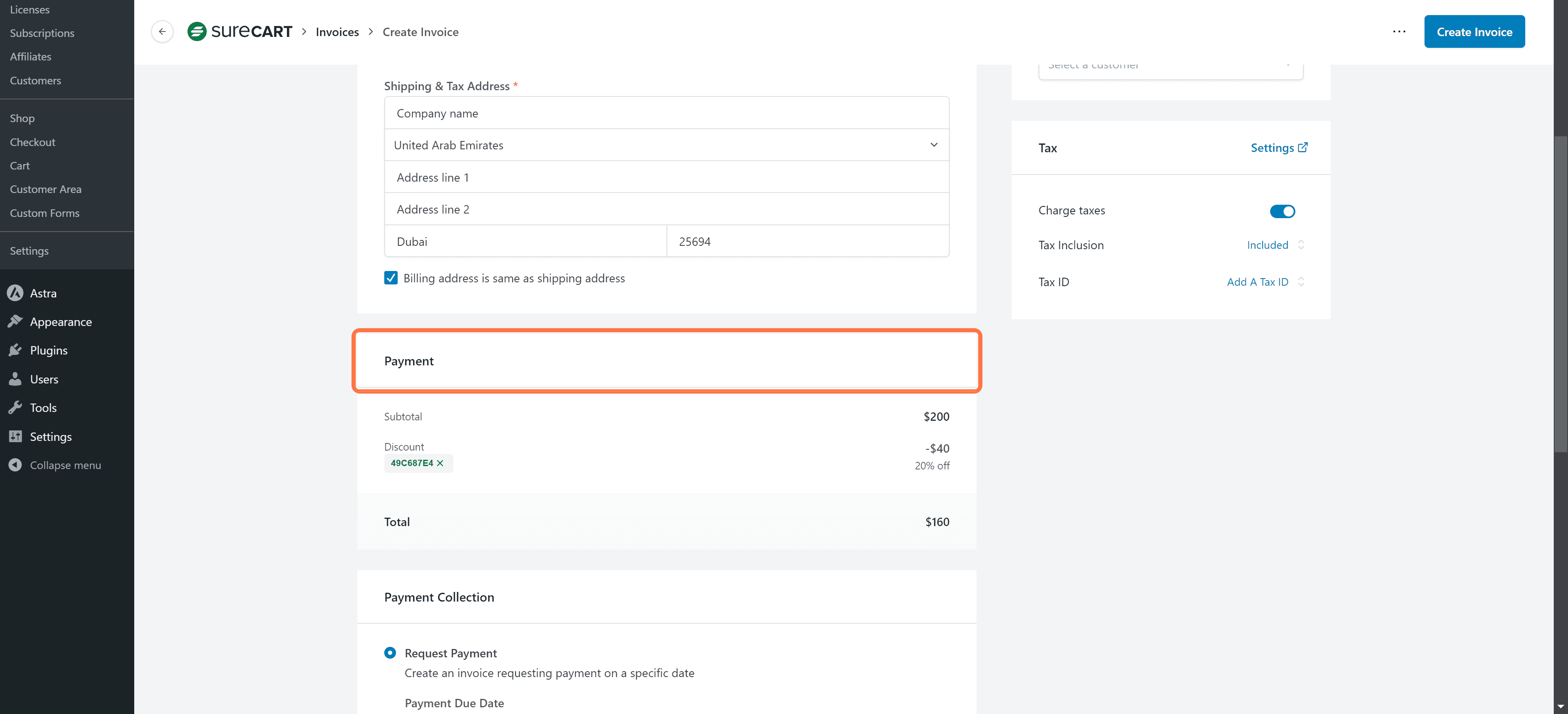Click the Plugins plug icon
Image resolution: width=1568 pixels, height=714 pixels.
[15, 350]
